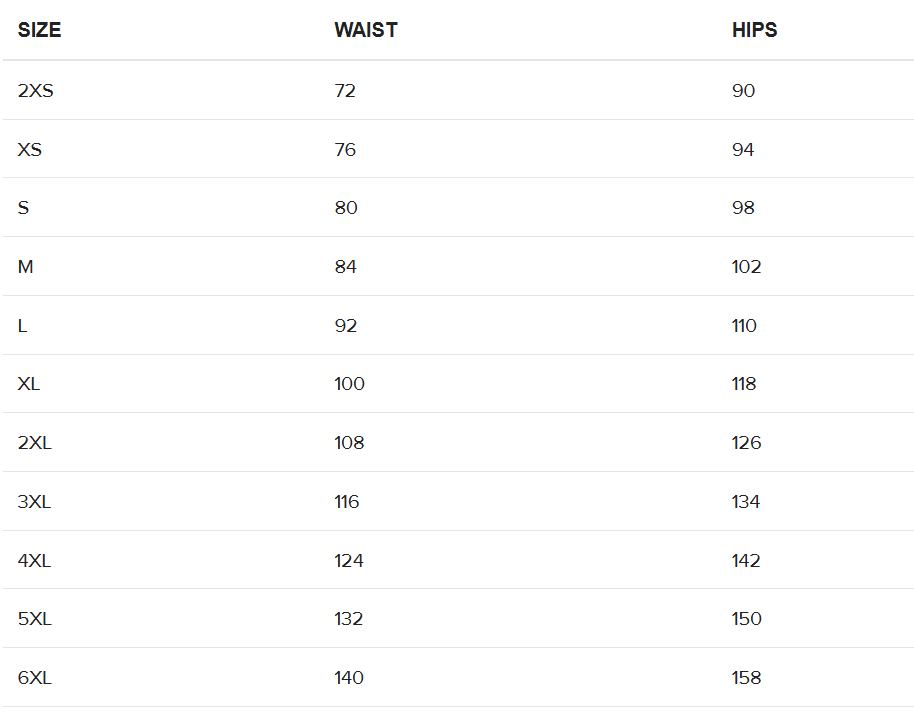Click the S size label
Viewport: 914px width, 718px height.
click(x=23, y=208)
